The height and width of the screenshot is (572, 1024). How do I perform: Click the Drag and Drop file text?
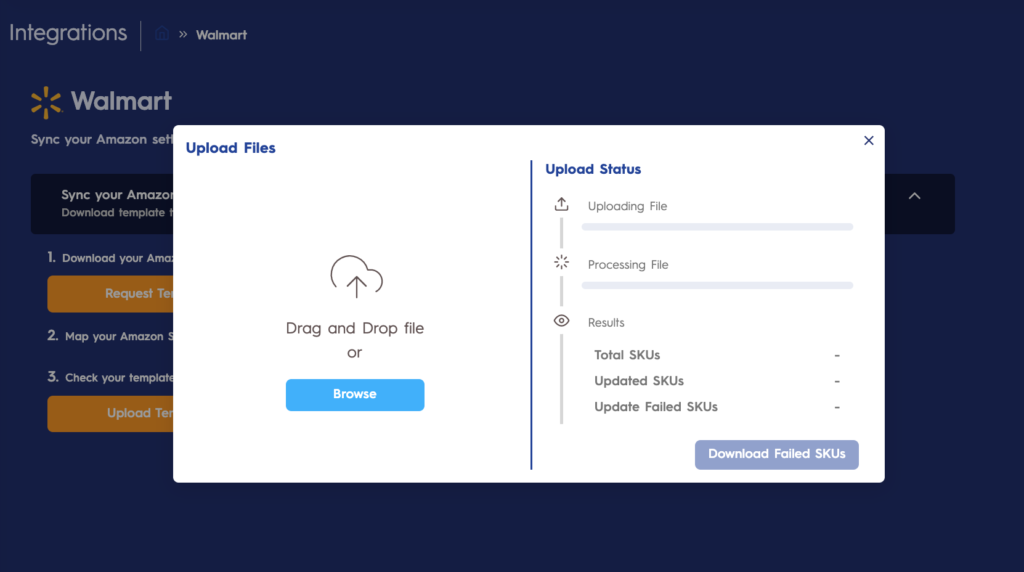pos(355,328)
